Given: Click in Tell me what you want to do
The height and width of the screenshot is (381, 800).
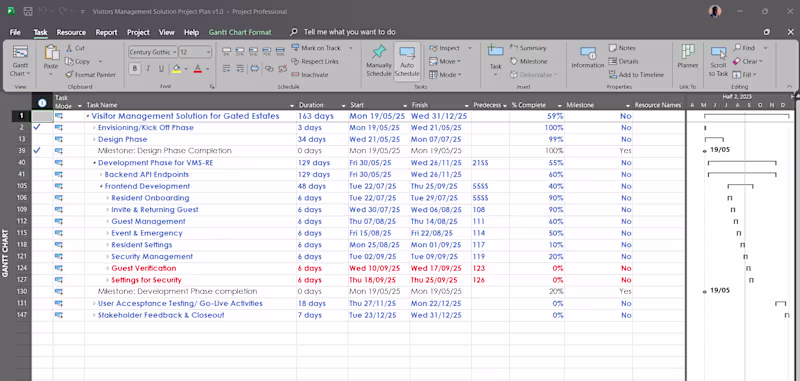Looking at the screenshot, I should tap(349, 32).
